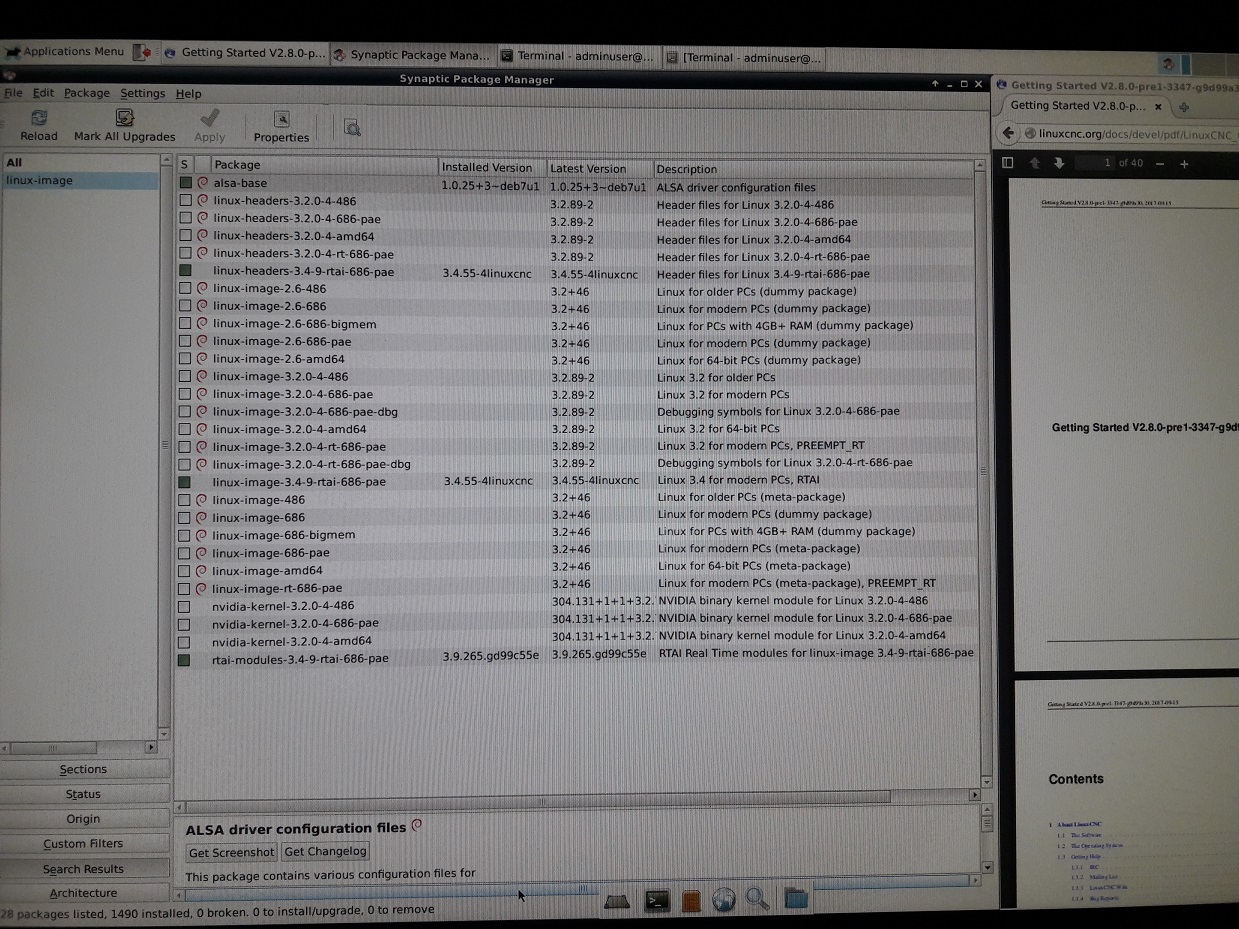
Task: Toggle the nvidia-kernel-3.2.0-4-amd64 checkbox
Action: coord(184,641)
